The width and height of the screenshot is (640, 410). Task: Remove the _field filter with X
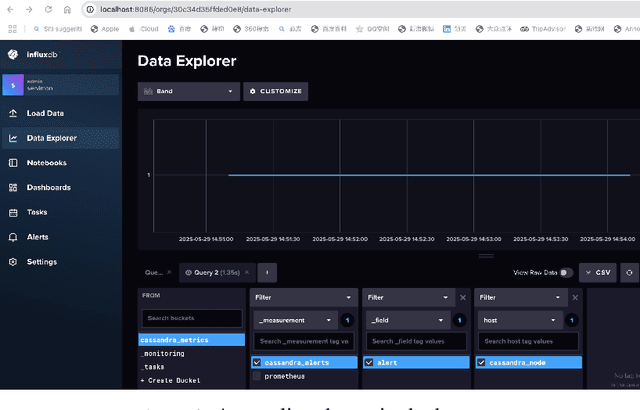point(462,297)
